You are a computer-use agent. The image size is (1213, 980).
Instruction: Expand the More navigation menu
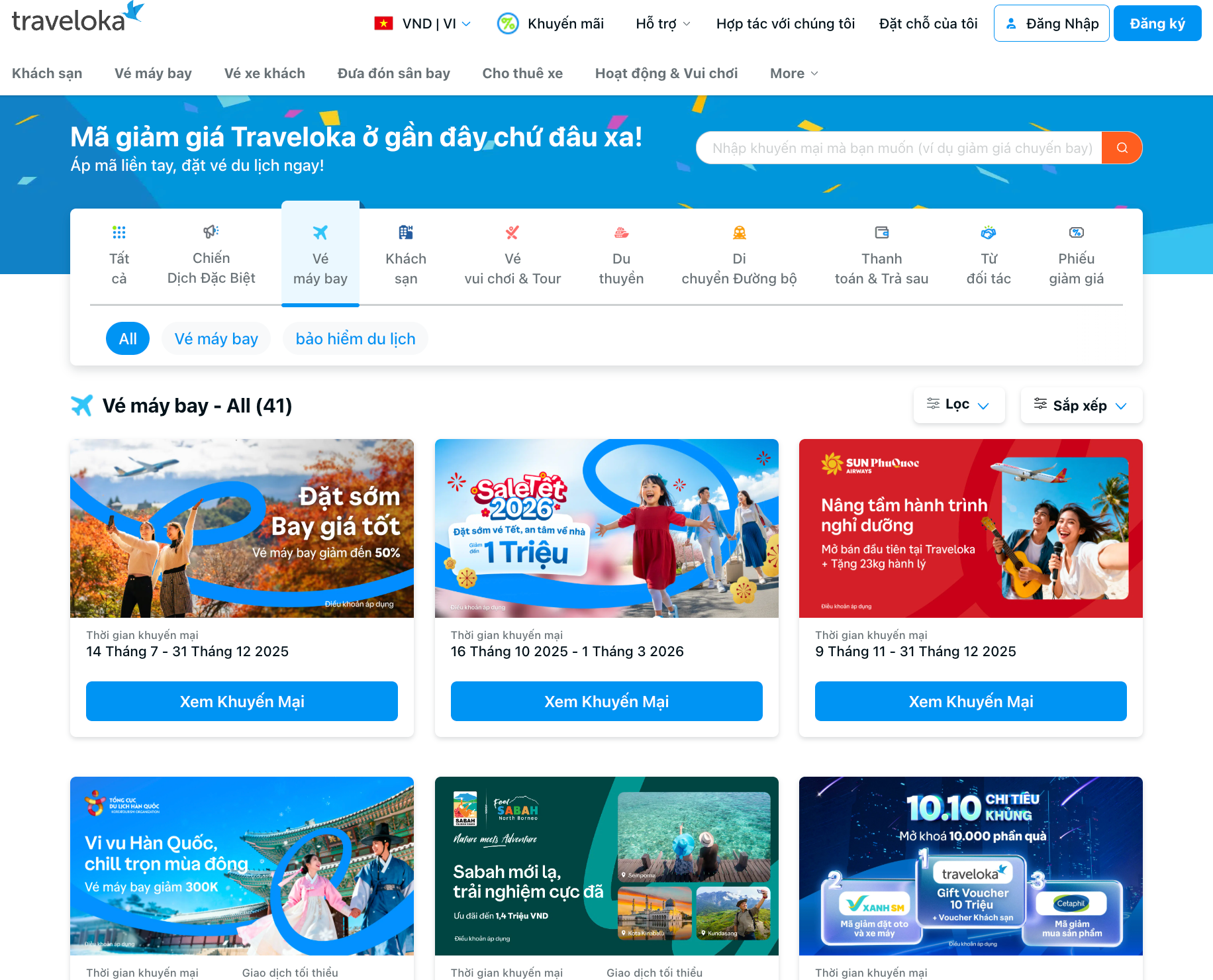pos(795,73)
